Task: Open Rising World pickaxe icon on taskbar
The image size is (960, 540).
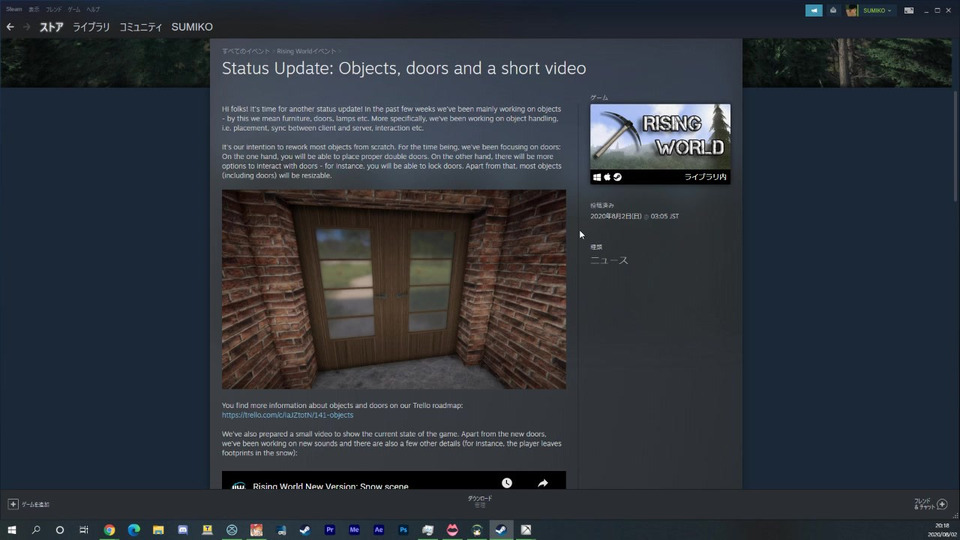Action: click(525, 530)
